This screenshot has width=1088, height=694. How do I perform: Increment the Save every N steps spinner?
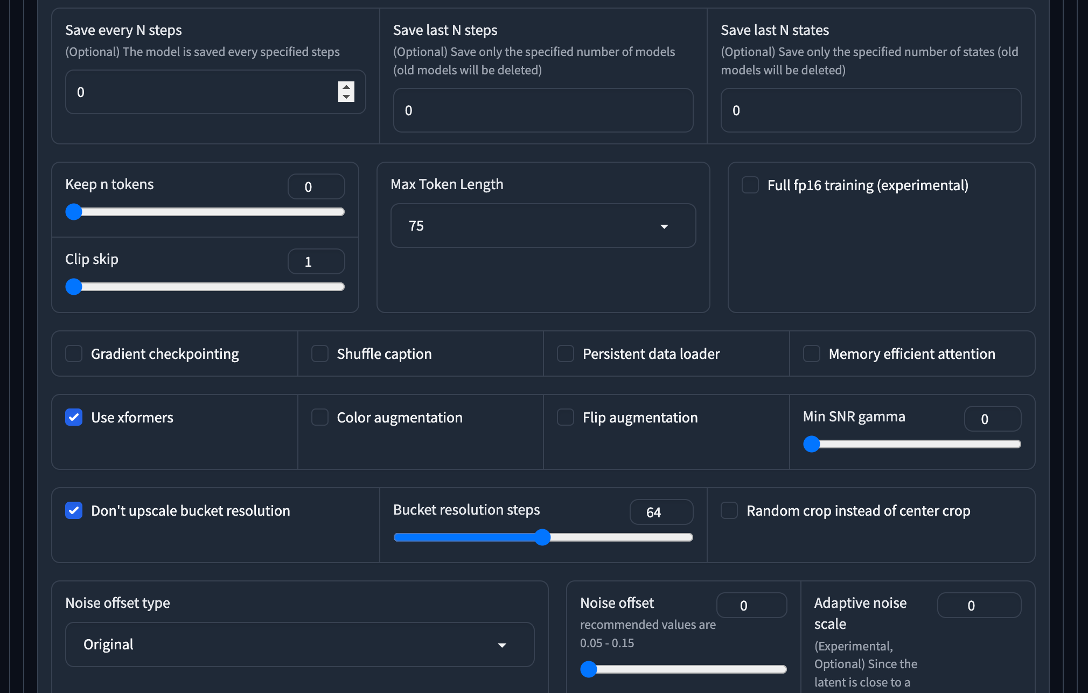click(346, 86)
